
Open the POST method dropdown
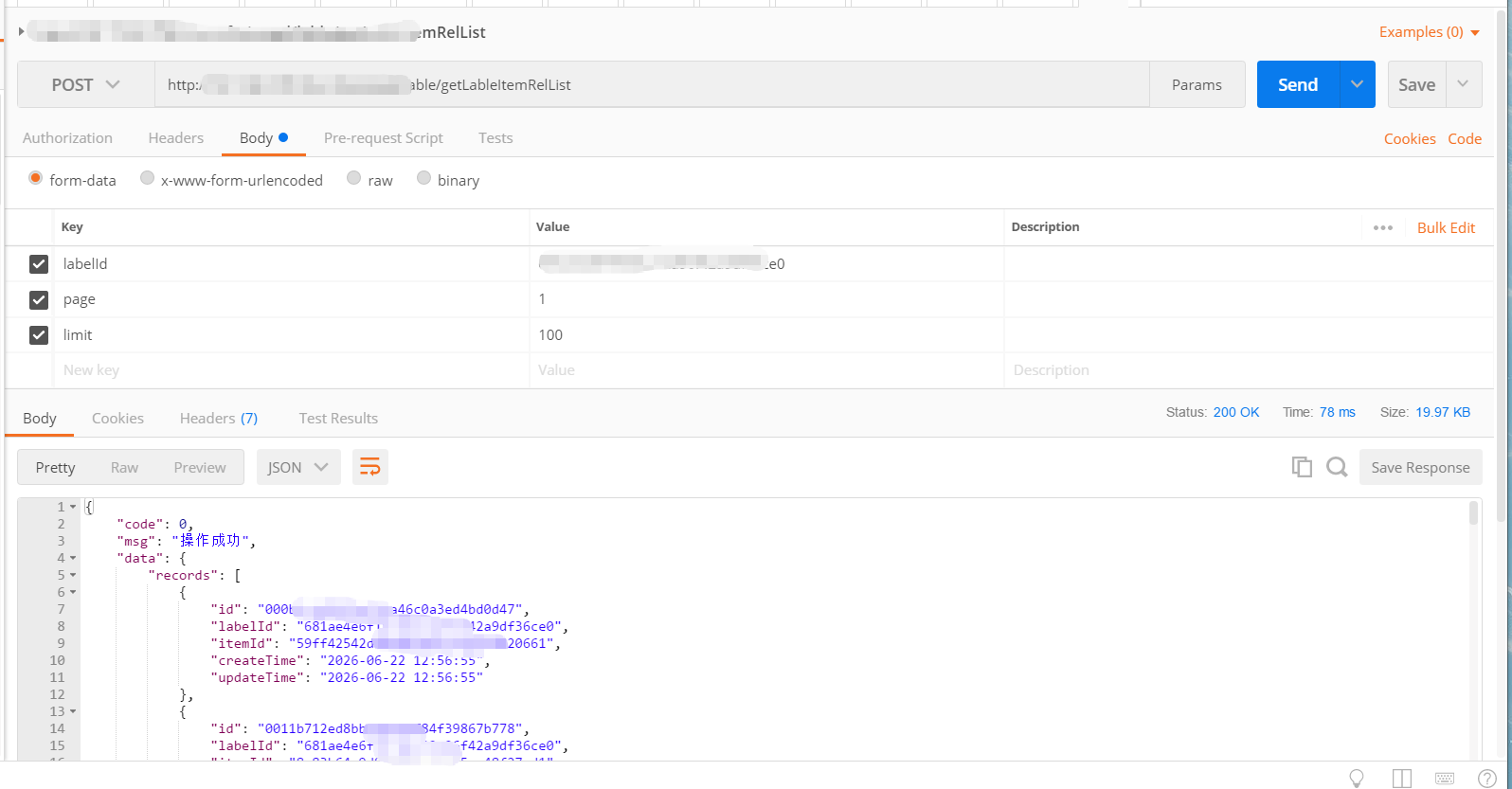coord(86,84)
